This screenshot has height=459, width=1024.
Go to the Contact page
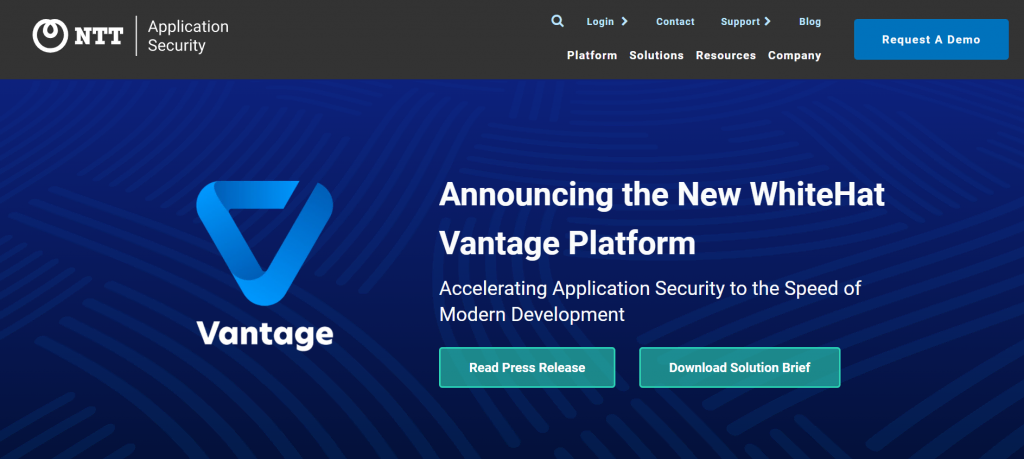pyautogui.click(x=675, y=21)
